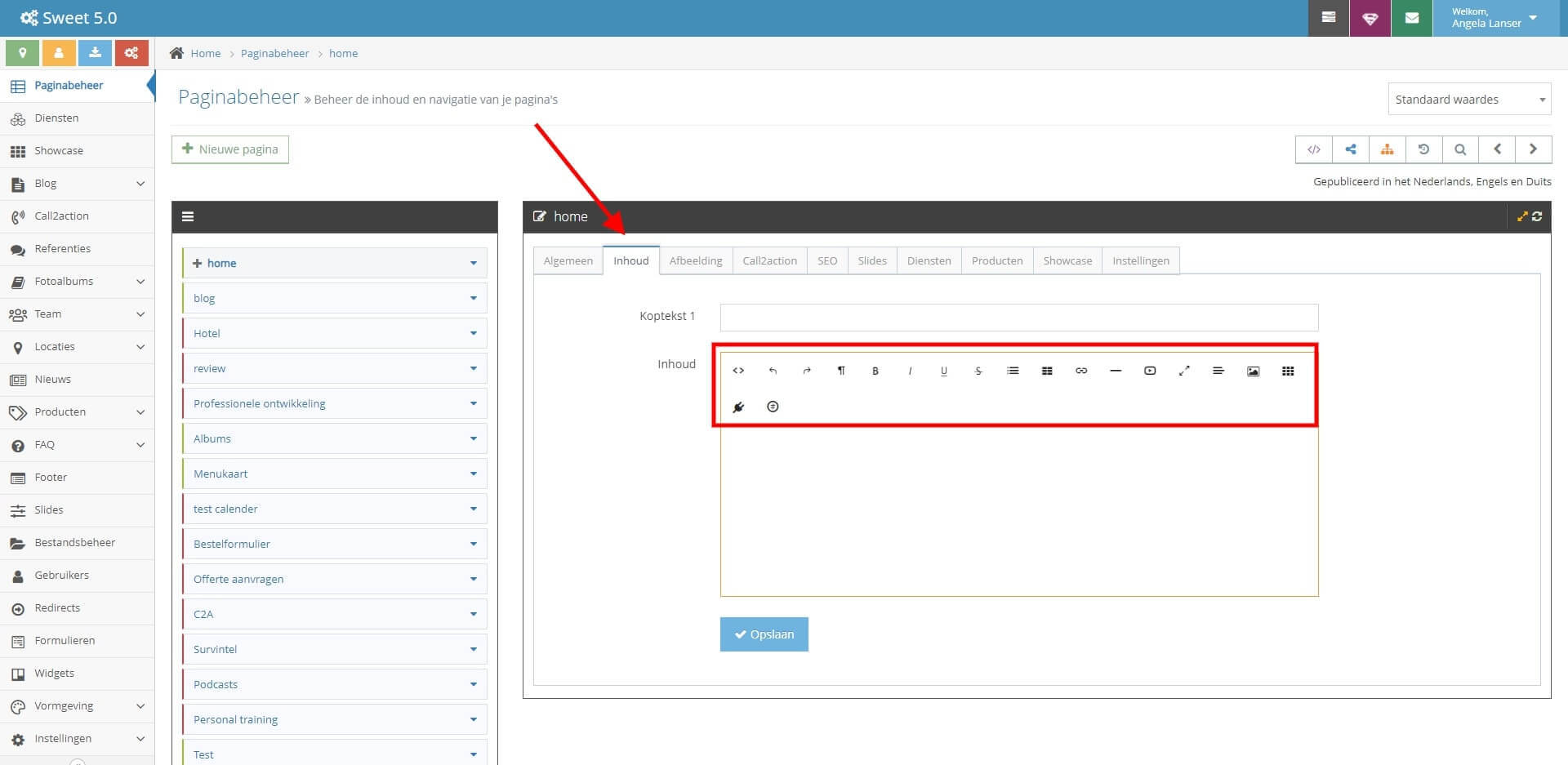Click inside the Inhoud editor text area
This screenshot has width=1568, height=765.
coord(1019,510)
